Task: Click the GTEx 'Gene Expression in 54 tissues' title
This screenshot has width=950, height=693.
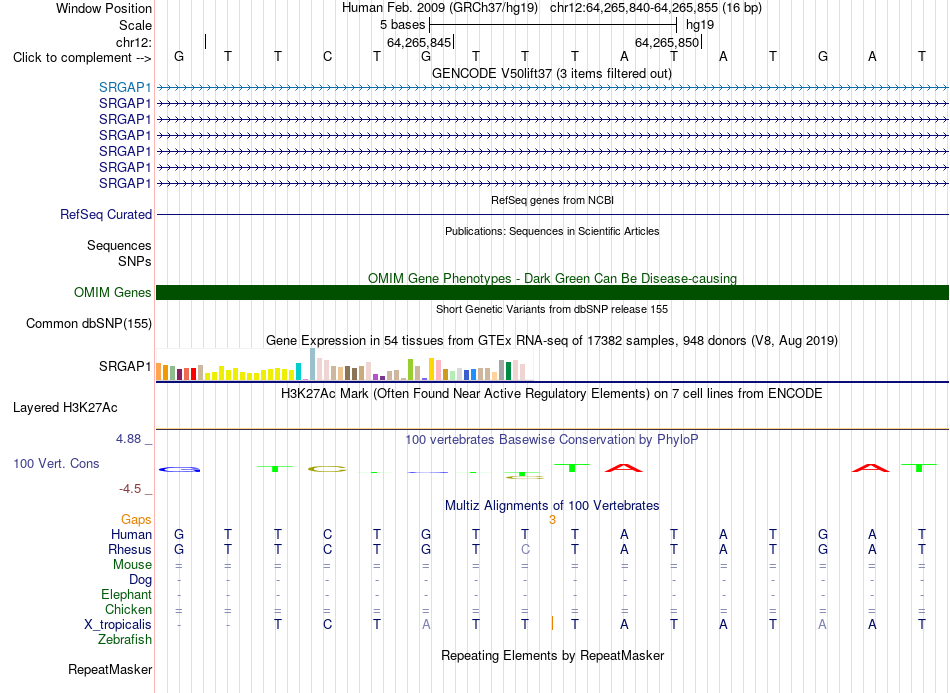Action: tap(552, 340)
